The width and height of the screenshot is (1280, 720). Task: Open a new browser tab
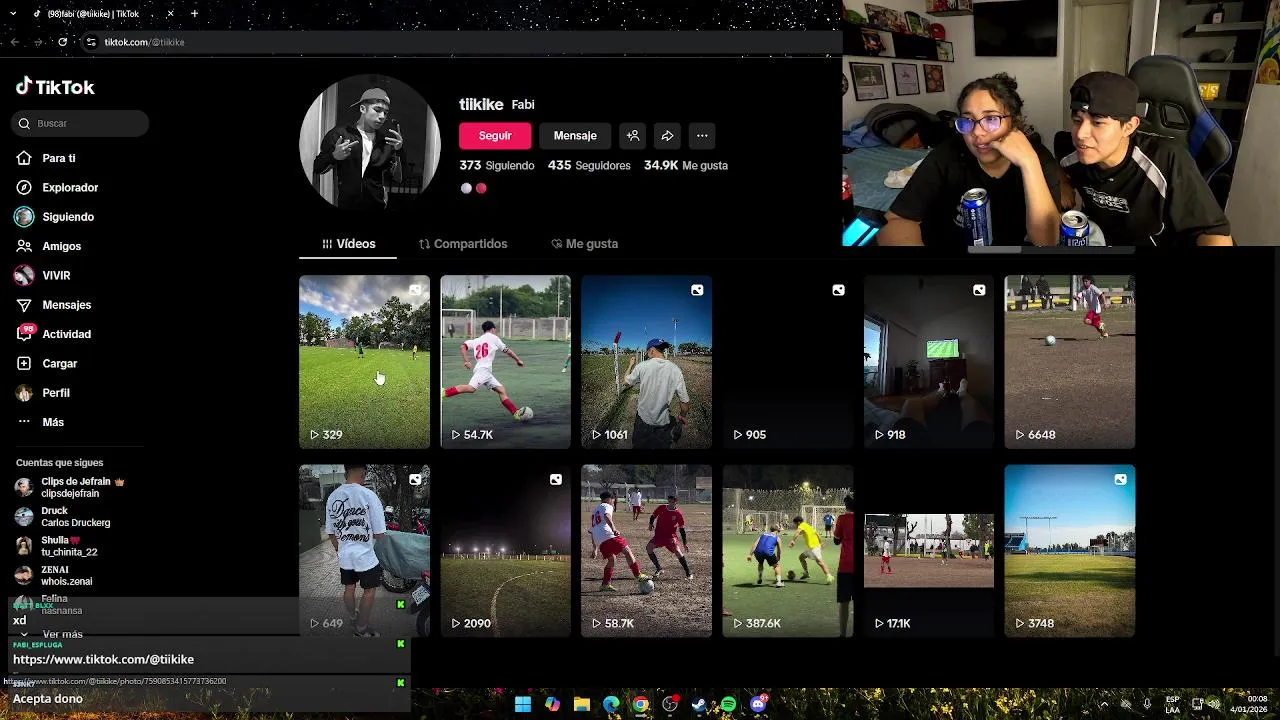pos(194,14)
